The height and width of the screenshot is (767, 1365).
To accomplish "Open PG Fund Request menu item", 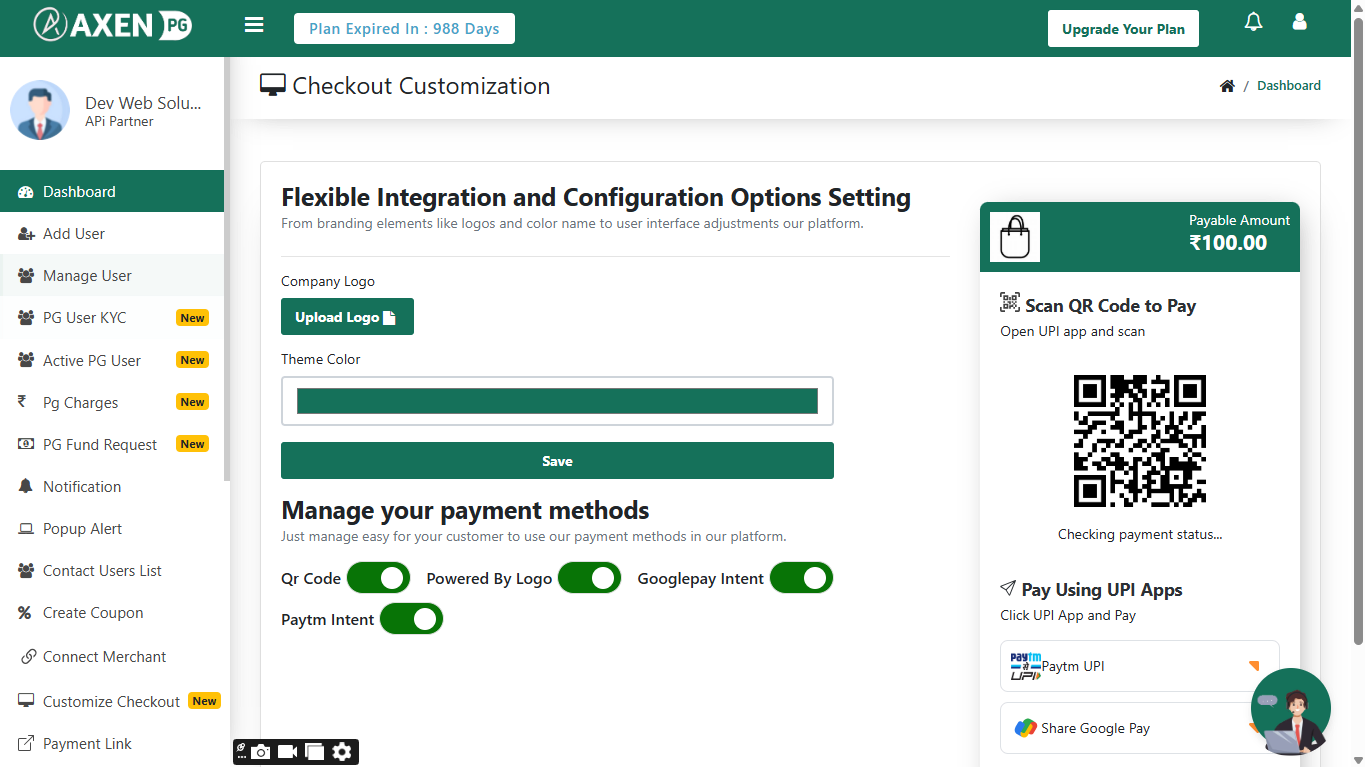I will tap(112, 444).
